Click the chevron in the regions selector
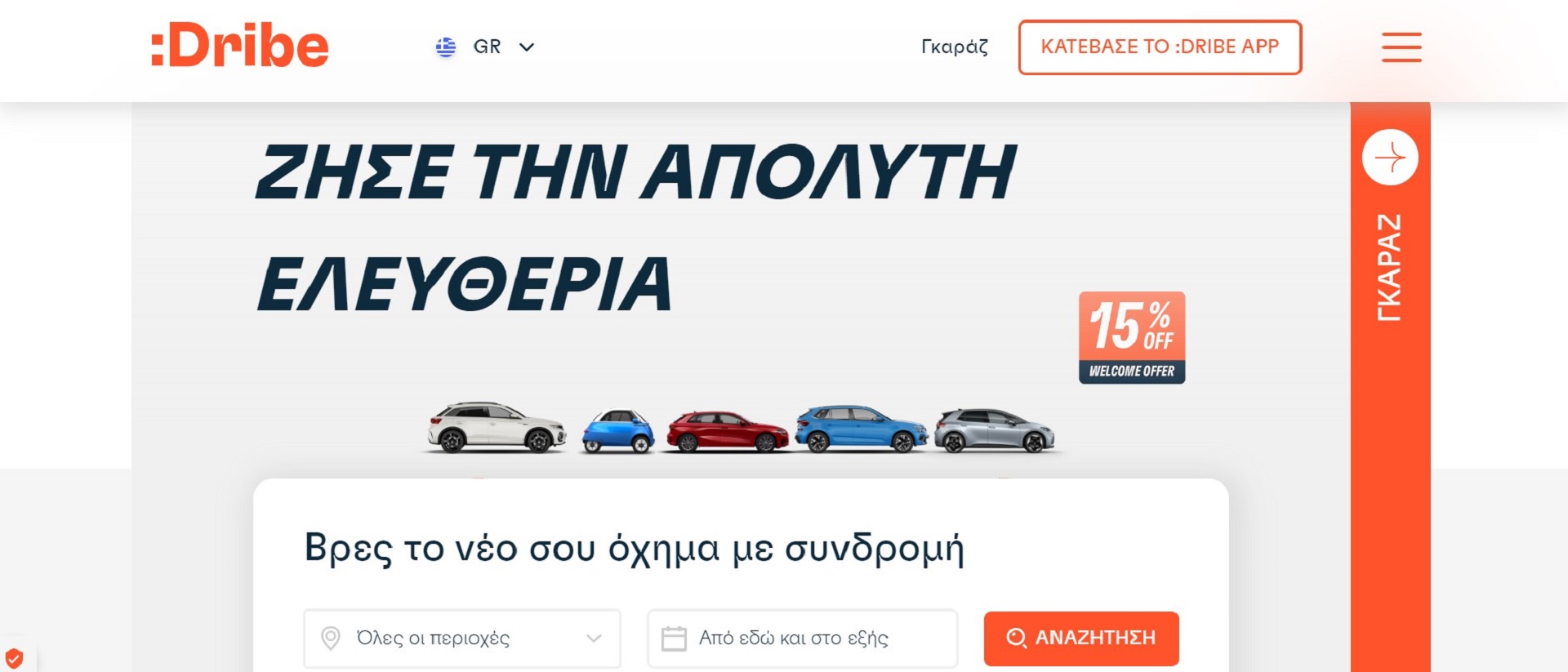This screenshot has height=672, width=1568. pos(594,638)
